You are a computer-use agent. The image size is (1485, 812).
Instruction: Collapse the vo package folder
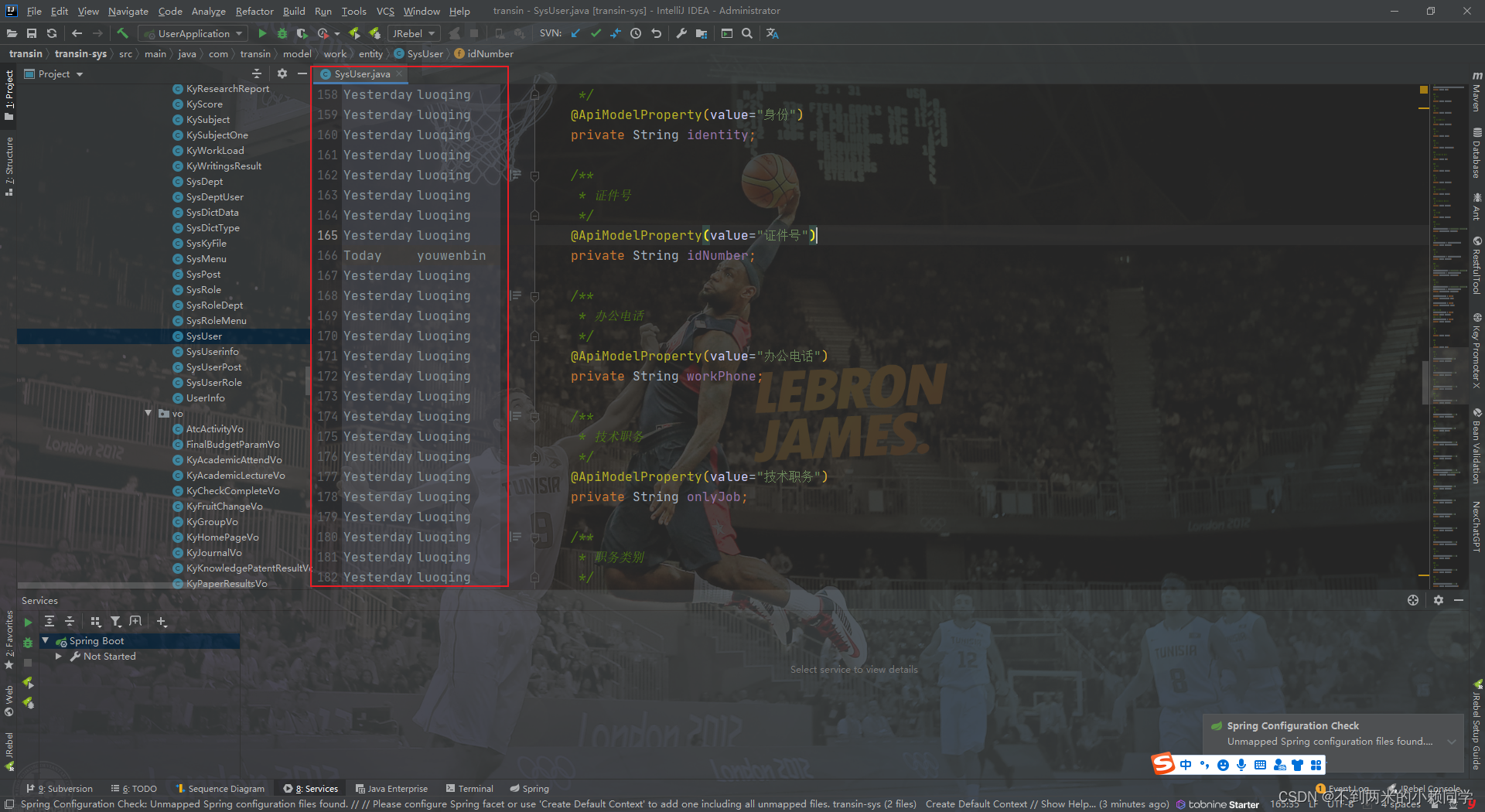point(148,413)
